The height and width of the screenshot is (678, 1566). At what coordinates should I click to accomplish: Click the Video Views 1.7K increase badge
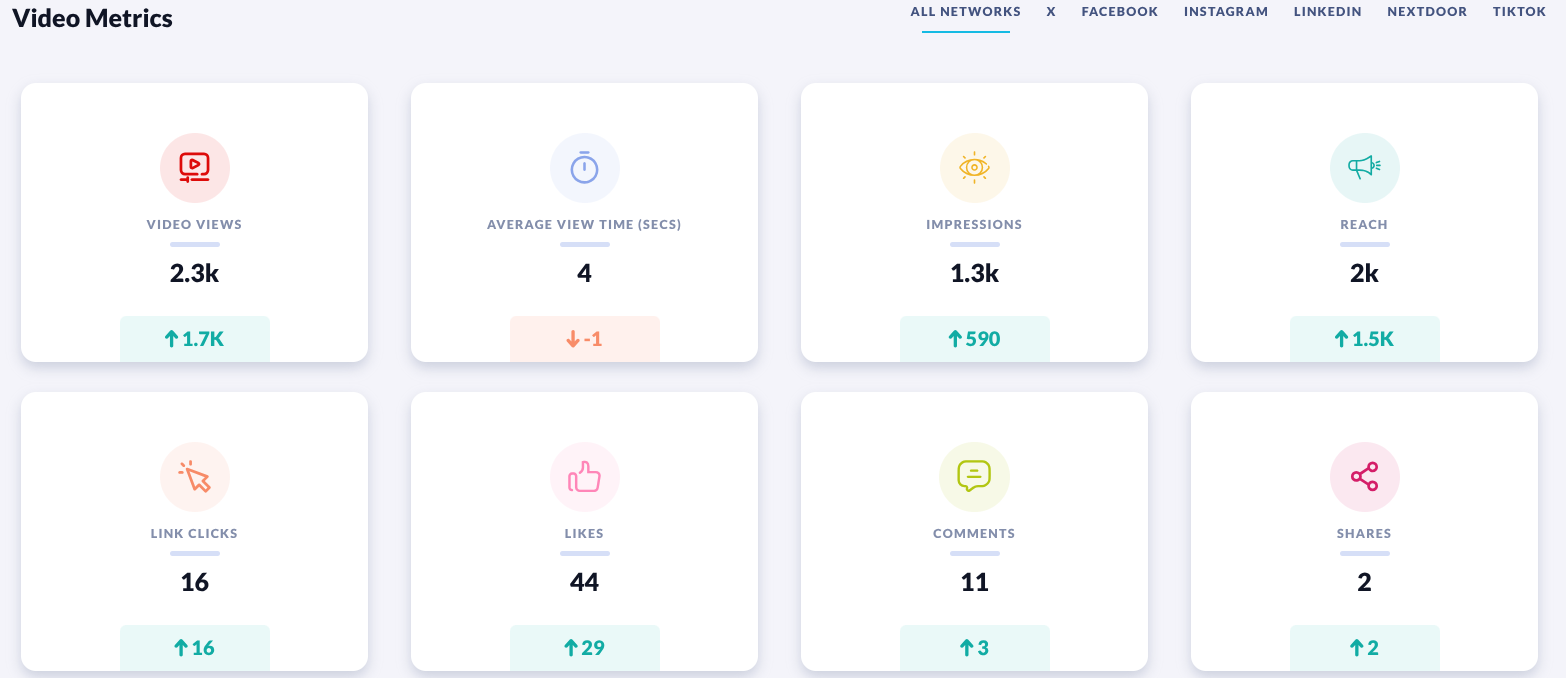click(195, 339)
